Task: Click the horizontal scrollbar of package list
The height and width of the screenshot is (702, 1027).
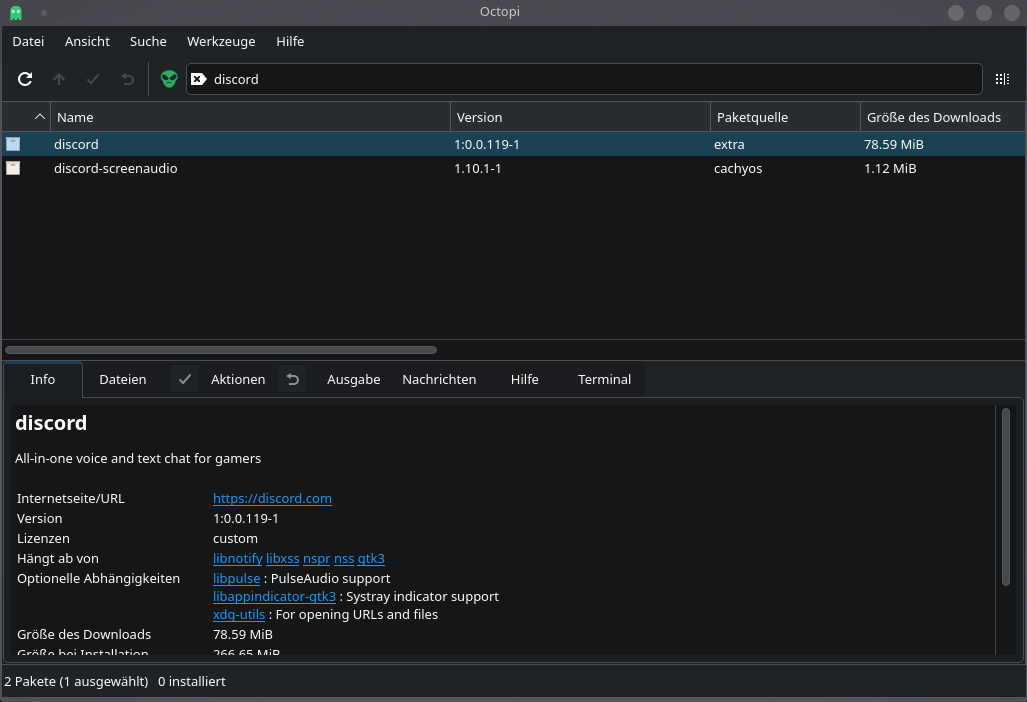Action: click(x=221, y=350)
